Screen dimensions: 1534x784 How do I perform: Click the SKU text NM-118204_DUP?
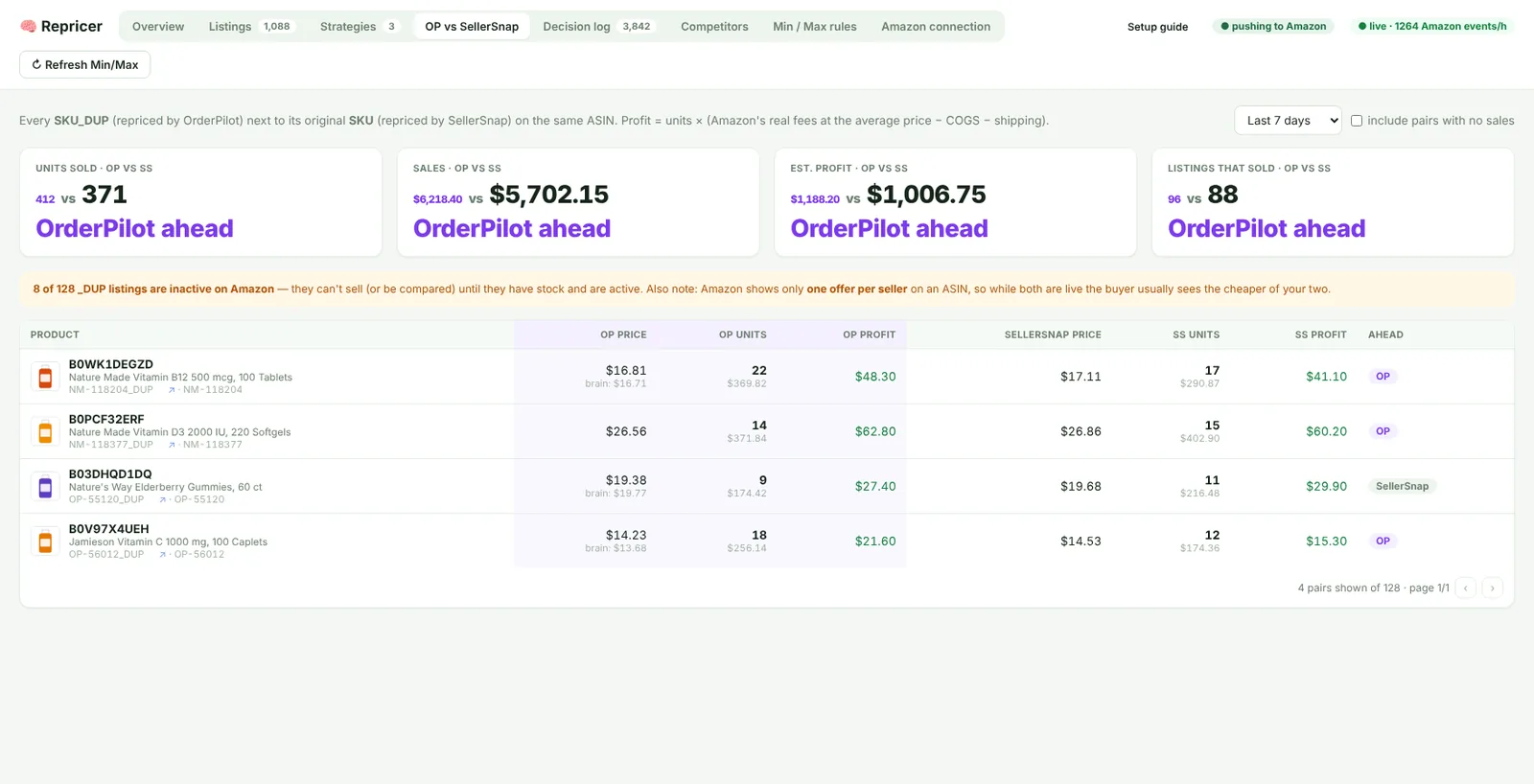tap(110, 390)
